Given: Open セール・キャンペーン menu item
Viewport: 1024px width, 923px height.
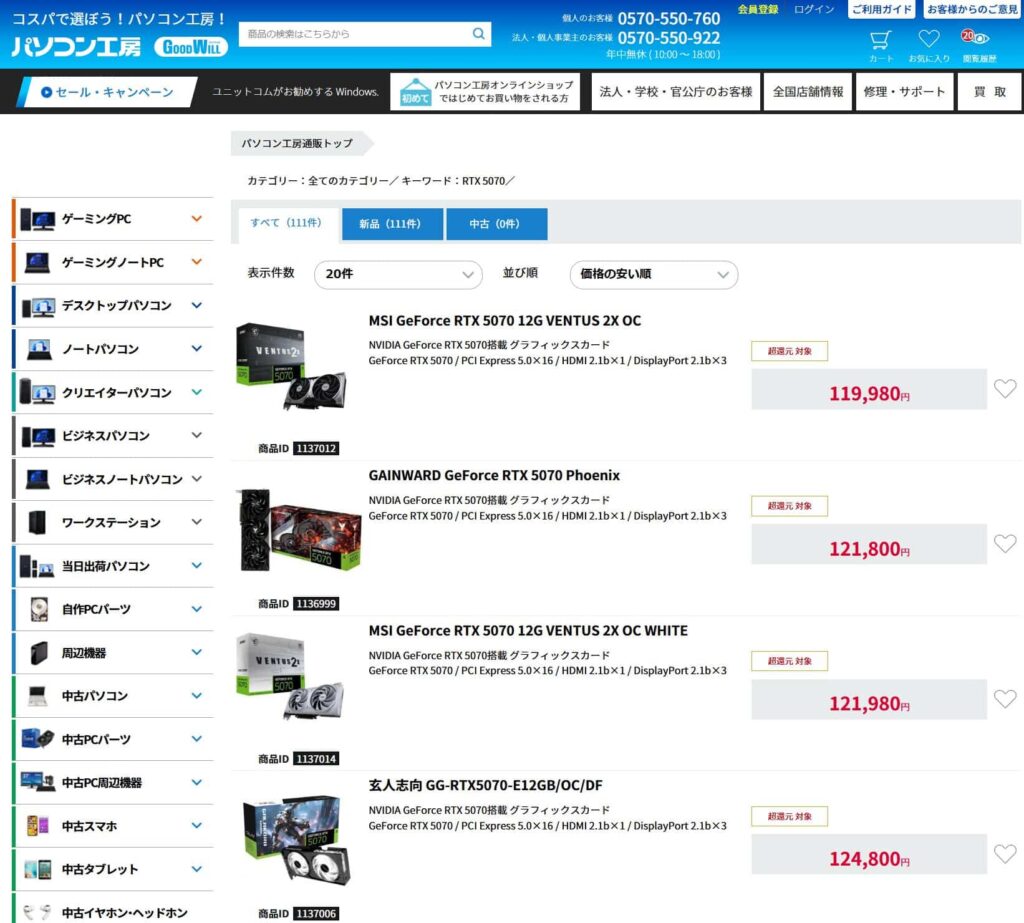Looking at the screenshot, I should tap(107, 92).
